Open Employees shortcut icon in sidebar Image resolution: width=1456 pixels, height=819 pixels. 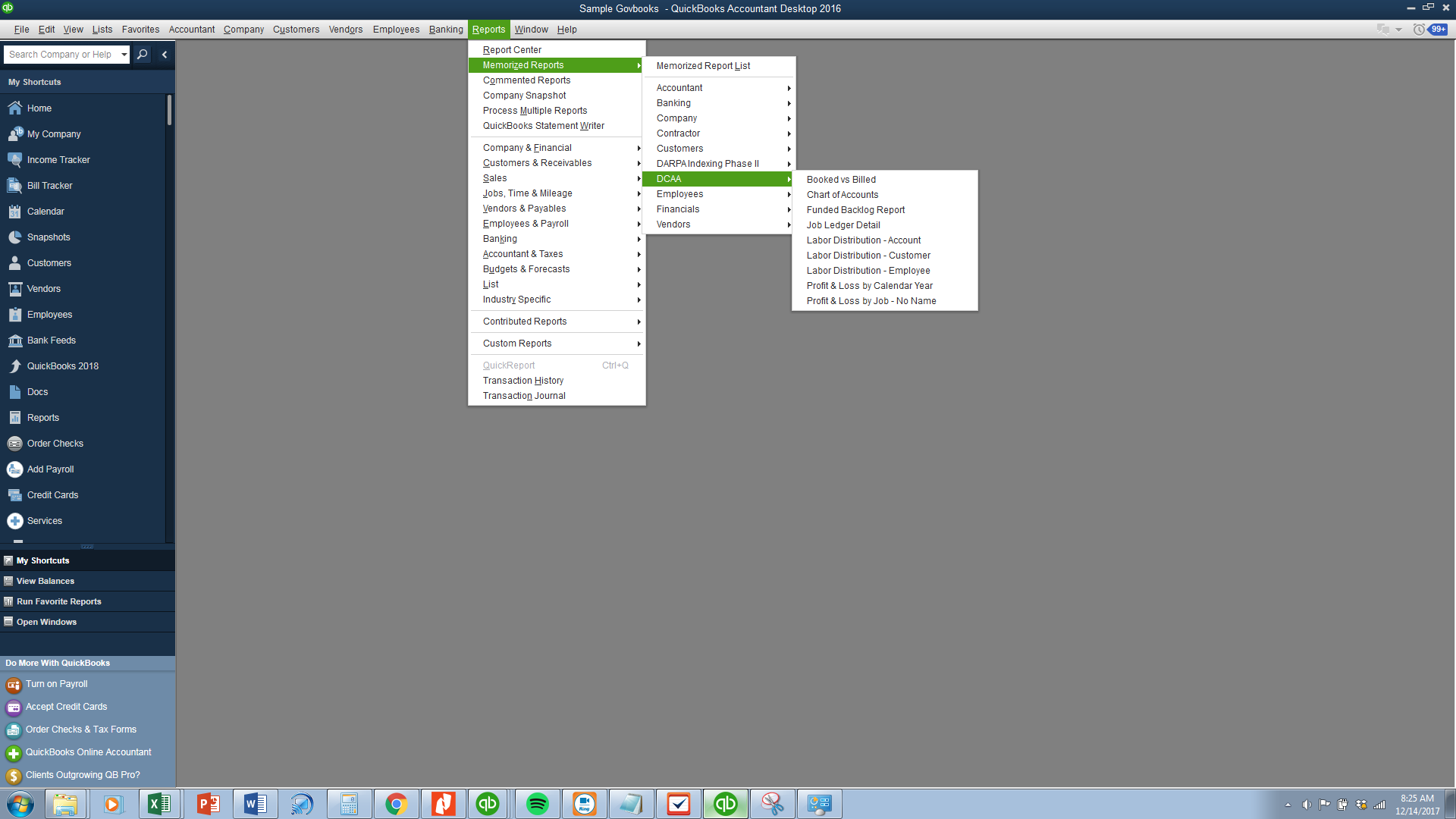pos(14,315)
